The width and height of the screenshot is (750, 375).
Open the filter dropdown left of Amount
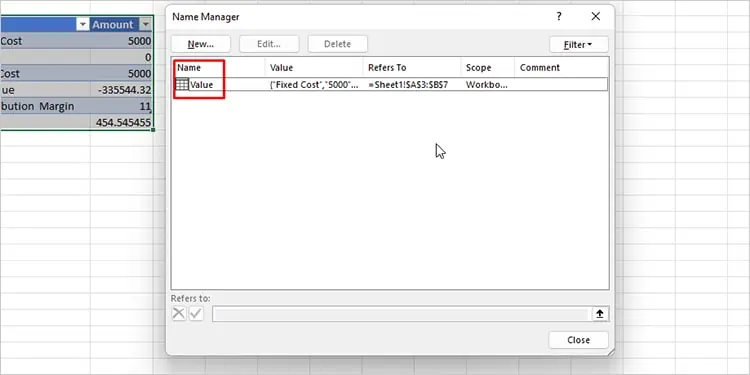point(83,24)
